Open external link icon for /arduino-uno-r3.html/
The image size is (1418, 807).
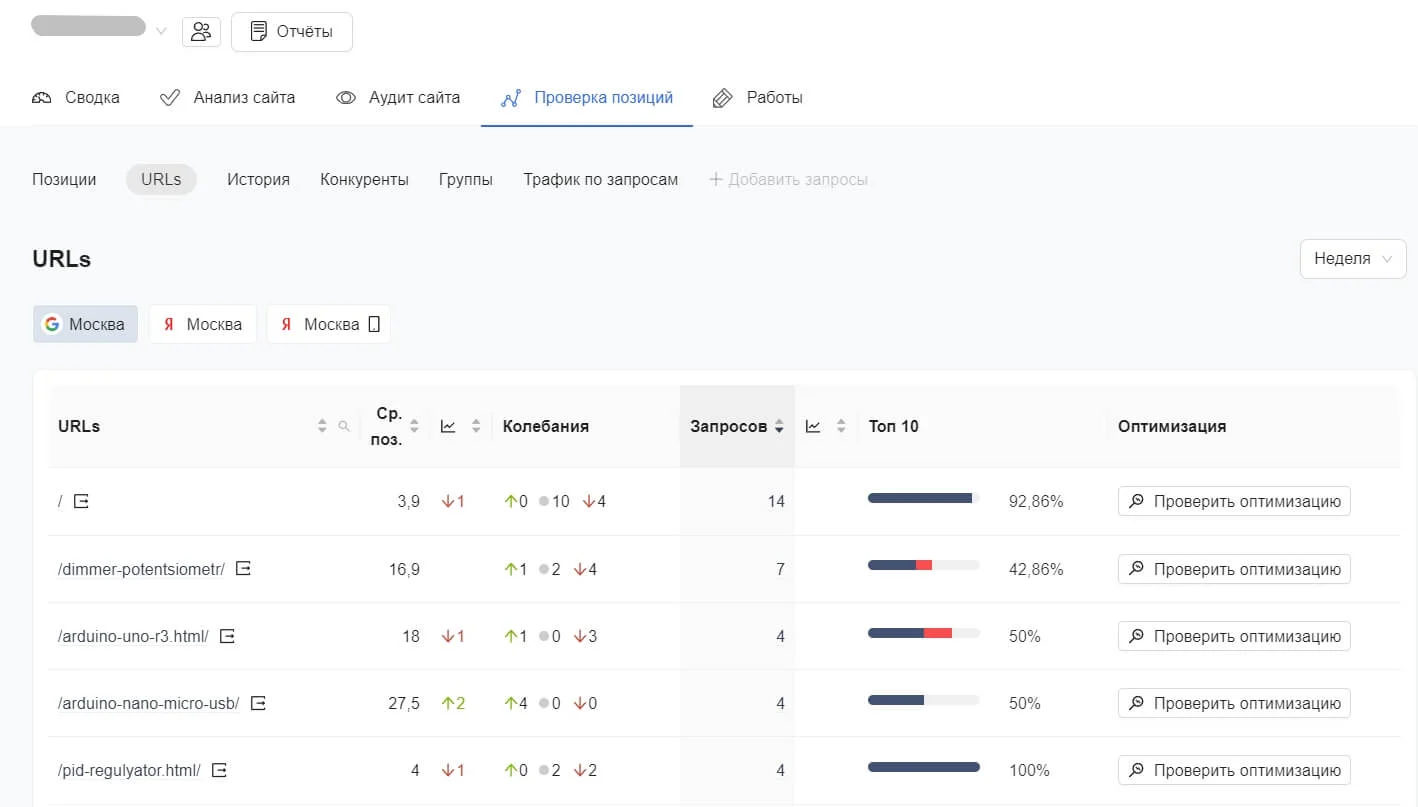[227, 636]
